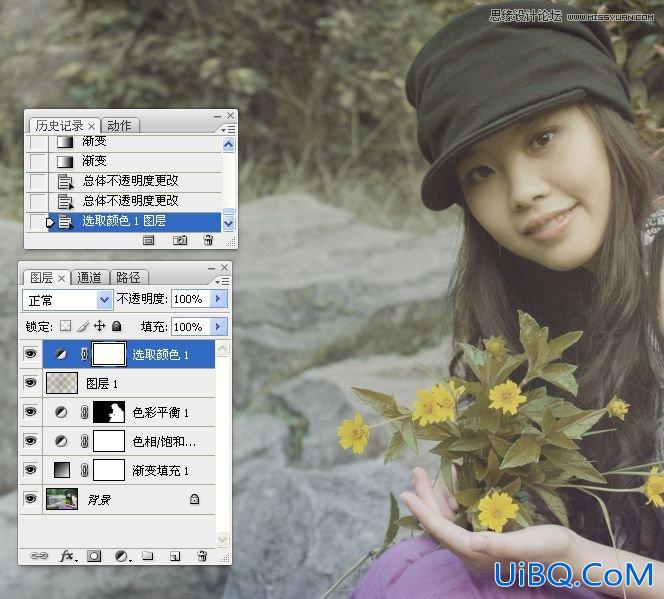Hide the 渐变填充 1 layer

pos(30,469)
